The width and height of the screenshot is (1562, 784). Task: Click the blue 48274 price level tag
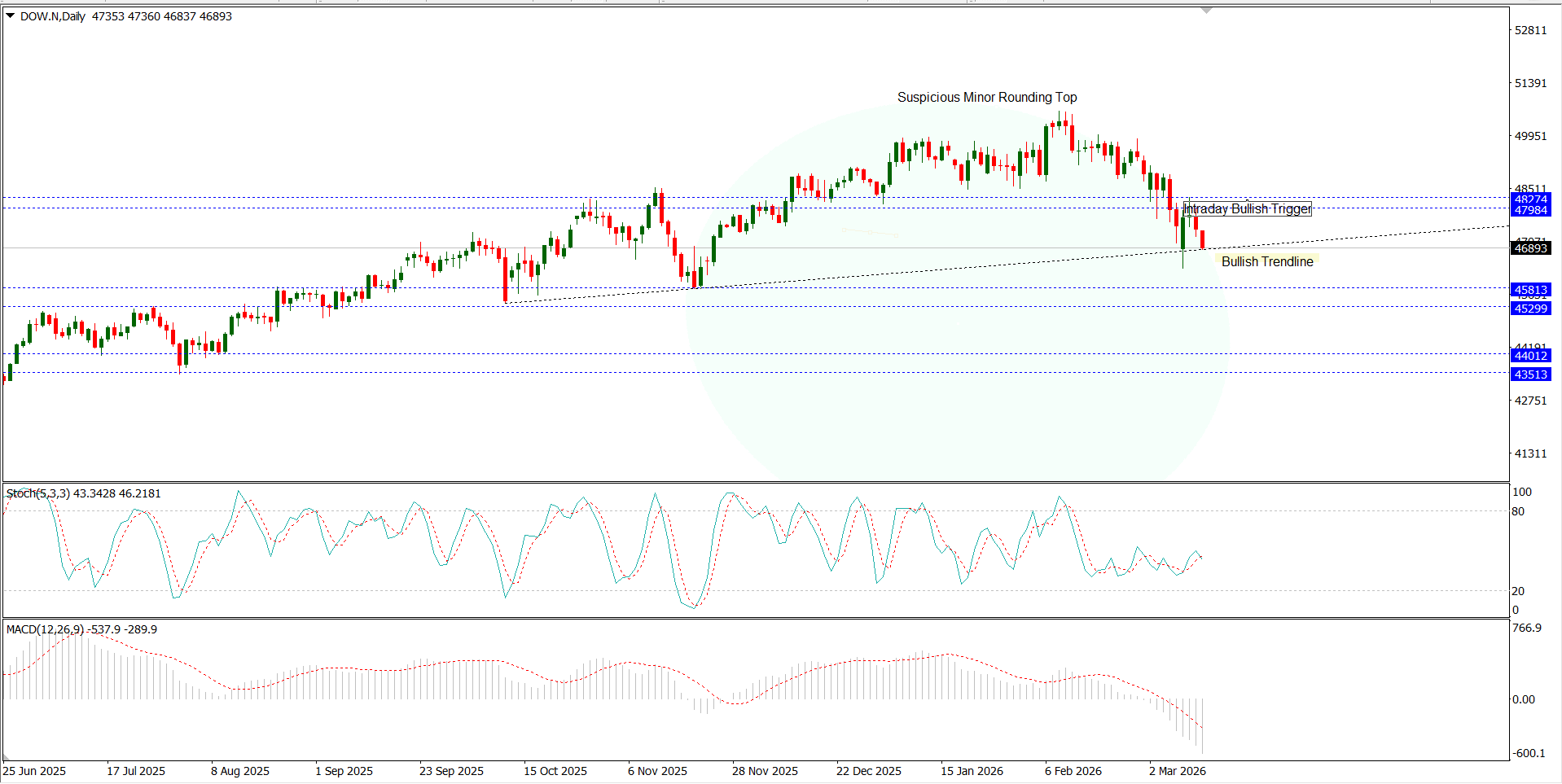(1530, 199)
